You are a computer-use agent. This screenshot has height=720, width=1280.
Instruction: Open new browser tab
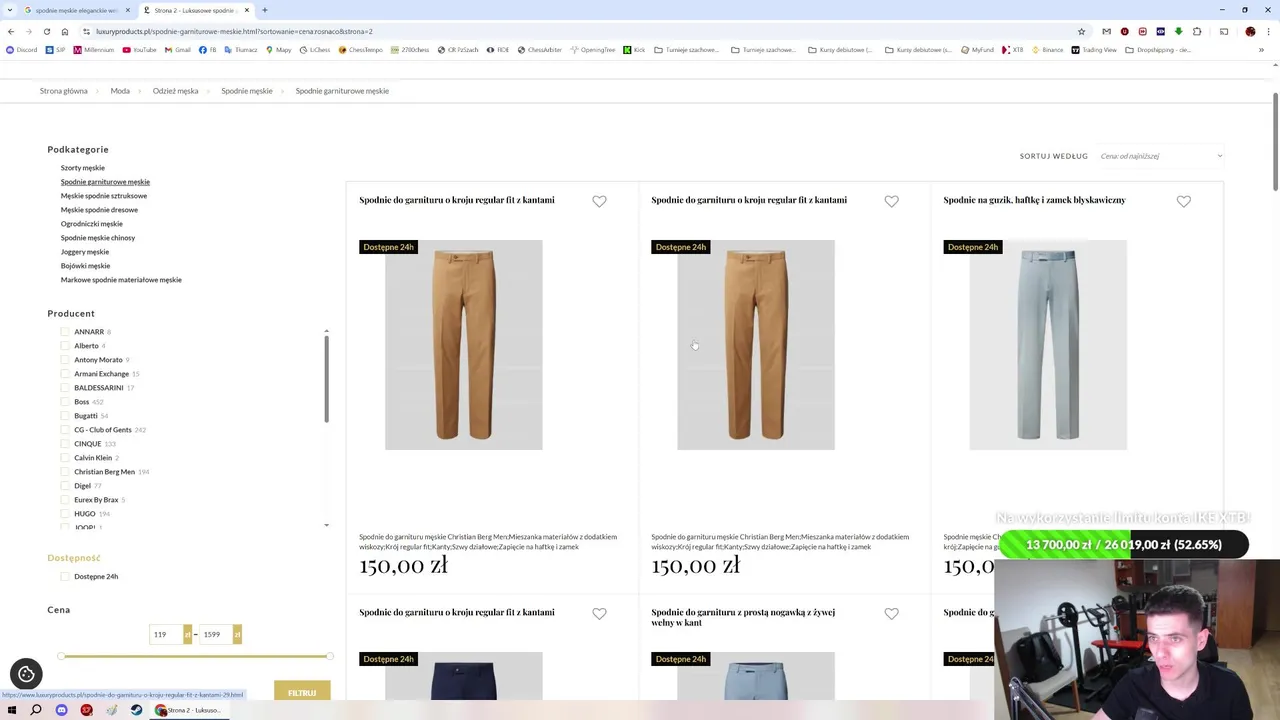tap(264, 10)
